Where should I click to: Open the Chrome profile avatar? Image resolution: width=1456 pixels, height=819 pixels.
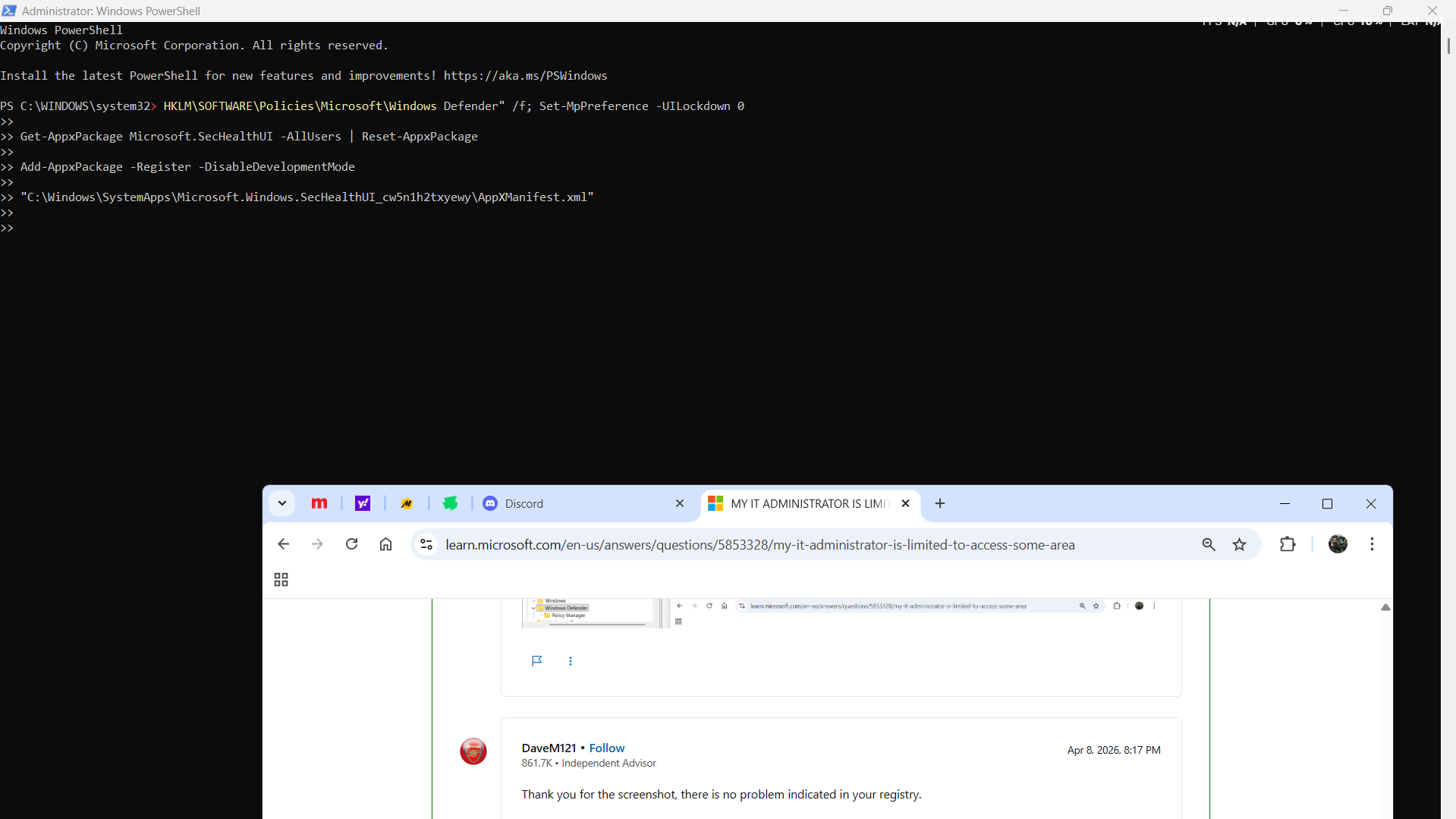point(1338,544)
